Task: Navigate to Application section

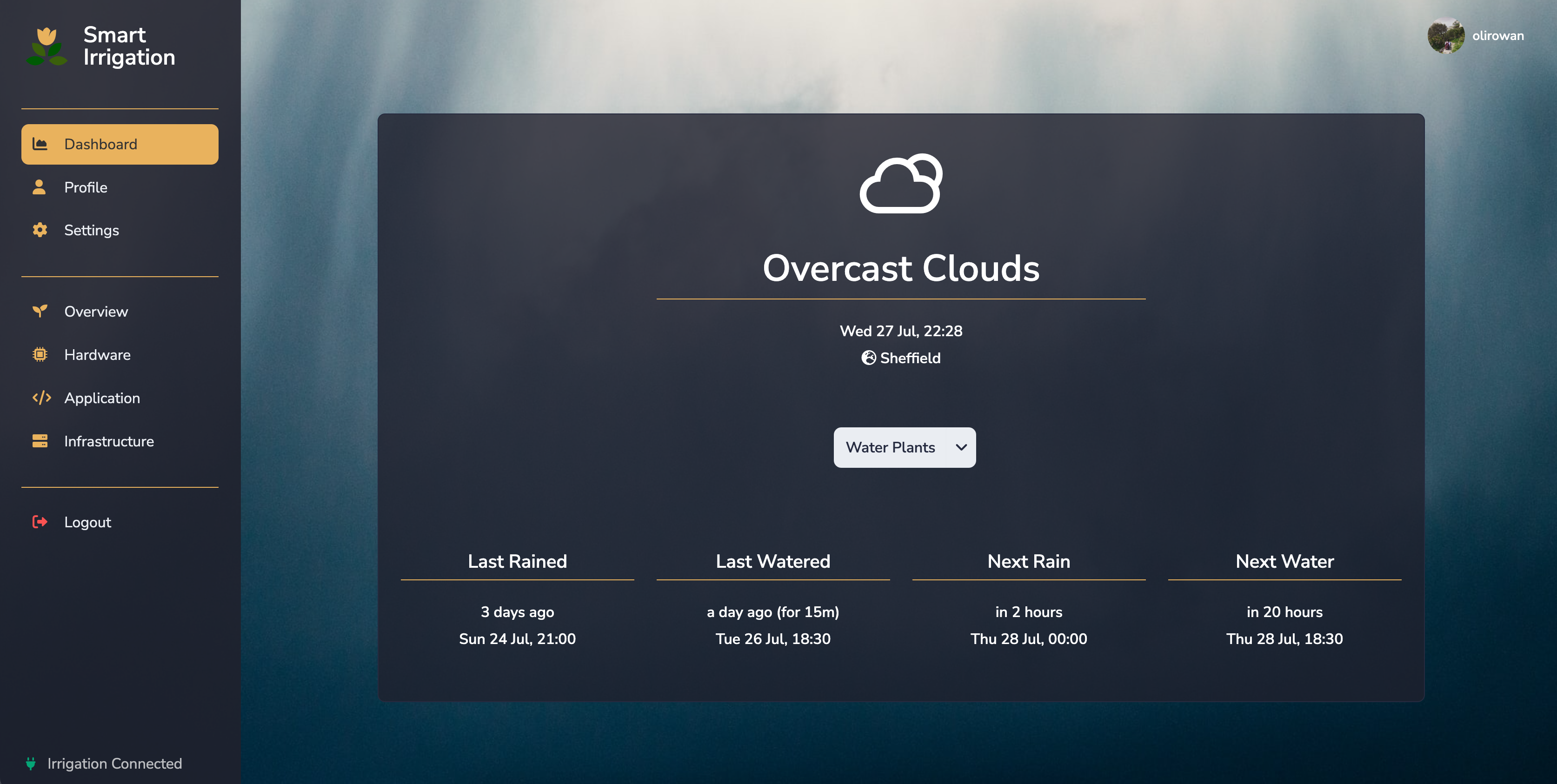Action: click(120, 398)
